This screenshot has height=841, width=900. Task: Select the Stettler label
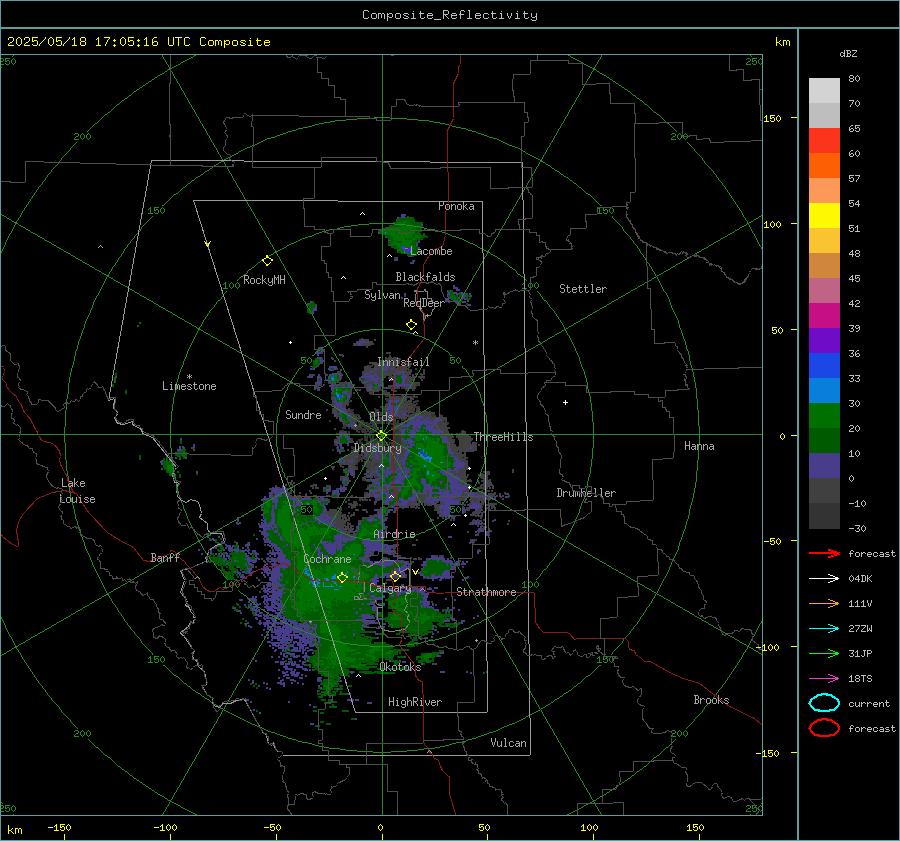pyautogui.click(x=583, y=289)
